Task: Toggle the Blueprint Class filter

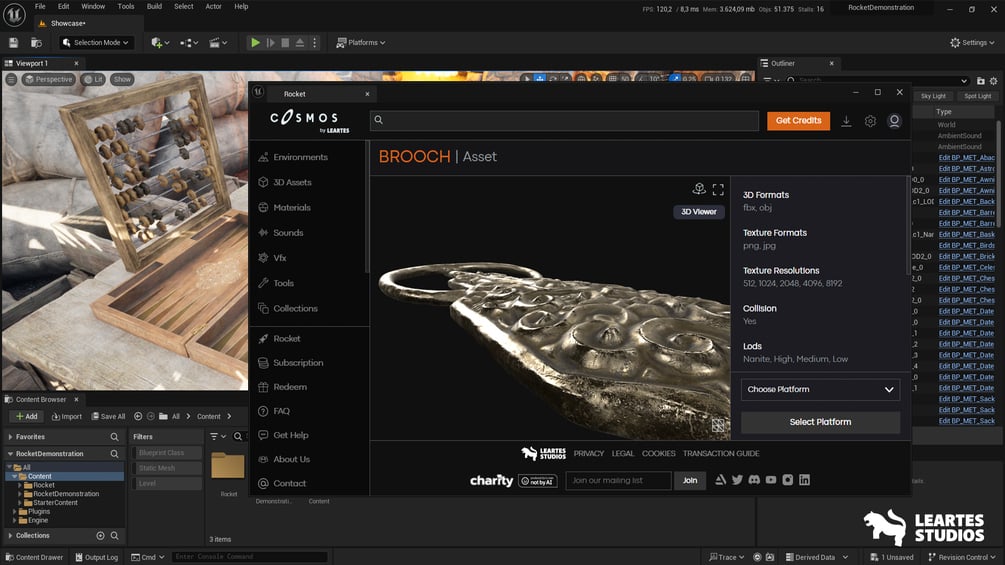Action: tap(168, 453)
